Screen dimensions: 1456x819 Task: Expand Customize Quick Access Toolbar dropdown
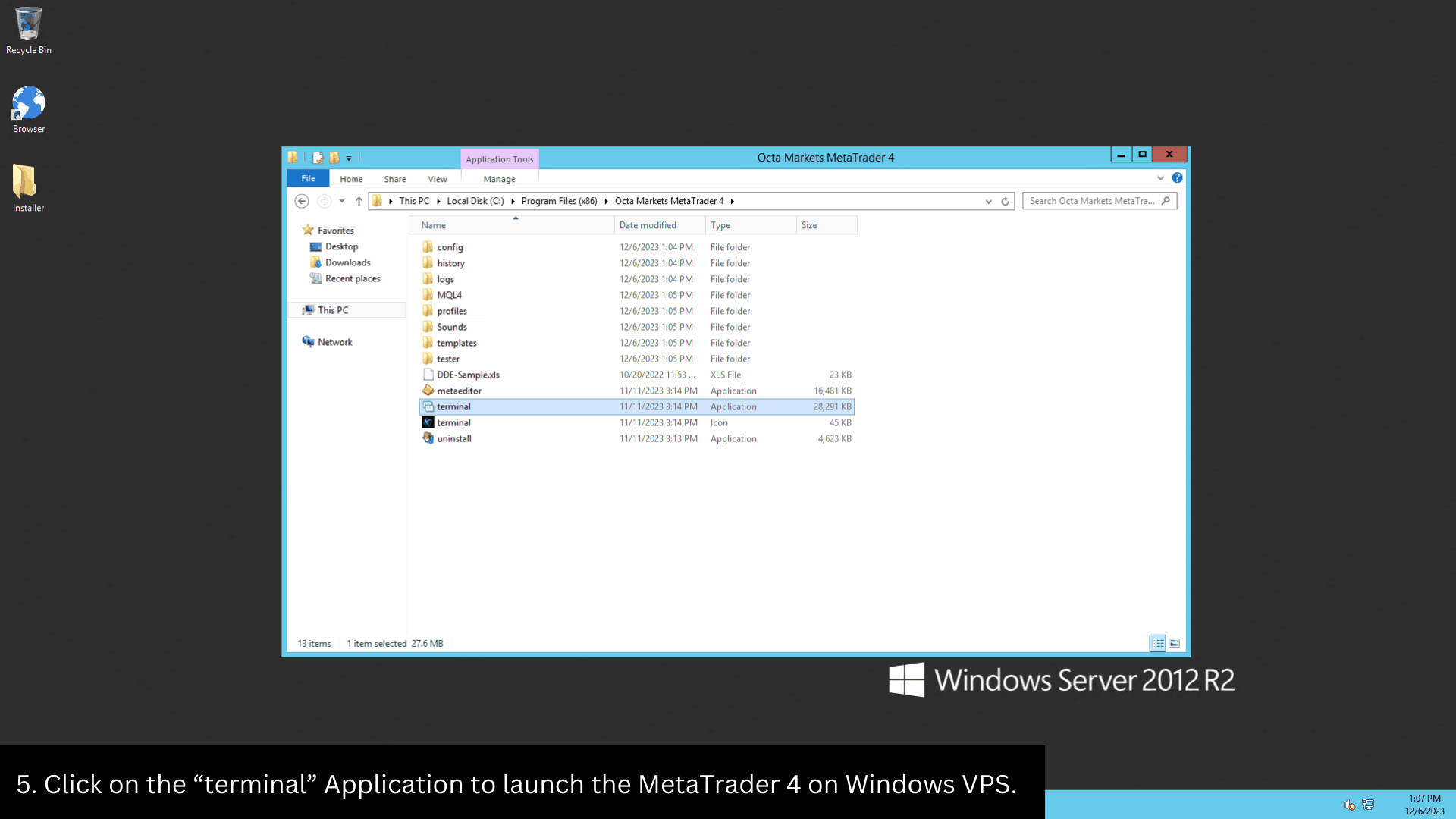(349, 158)
